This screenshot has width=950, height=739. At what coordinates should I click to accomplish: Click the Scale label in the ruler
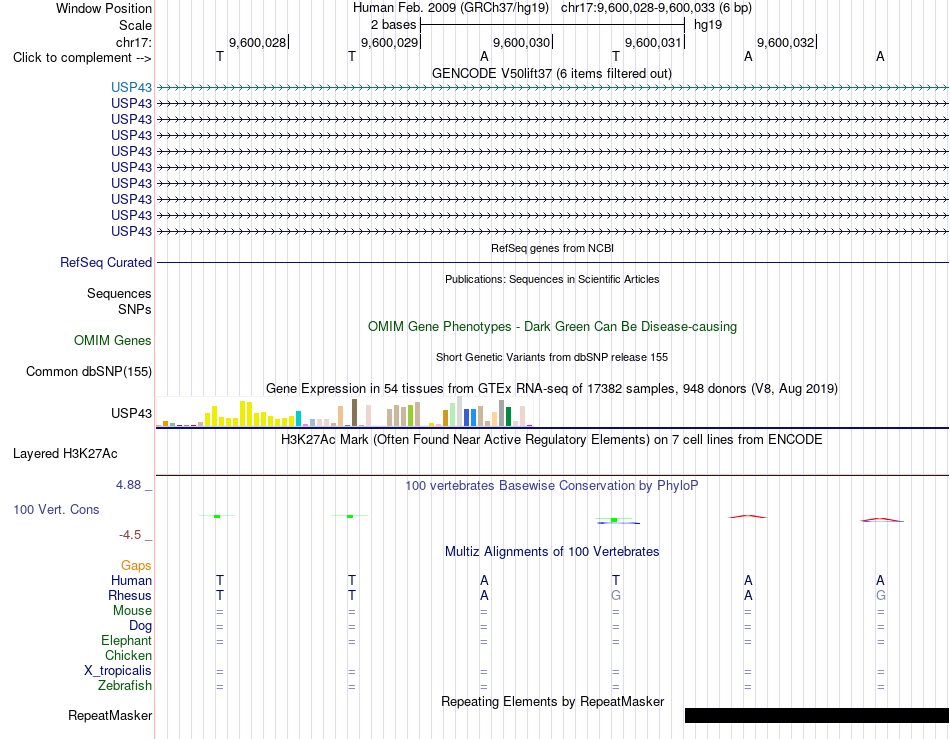(x=135, y=25)
